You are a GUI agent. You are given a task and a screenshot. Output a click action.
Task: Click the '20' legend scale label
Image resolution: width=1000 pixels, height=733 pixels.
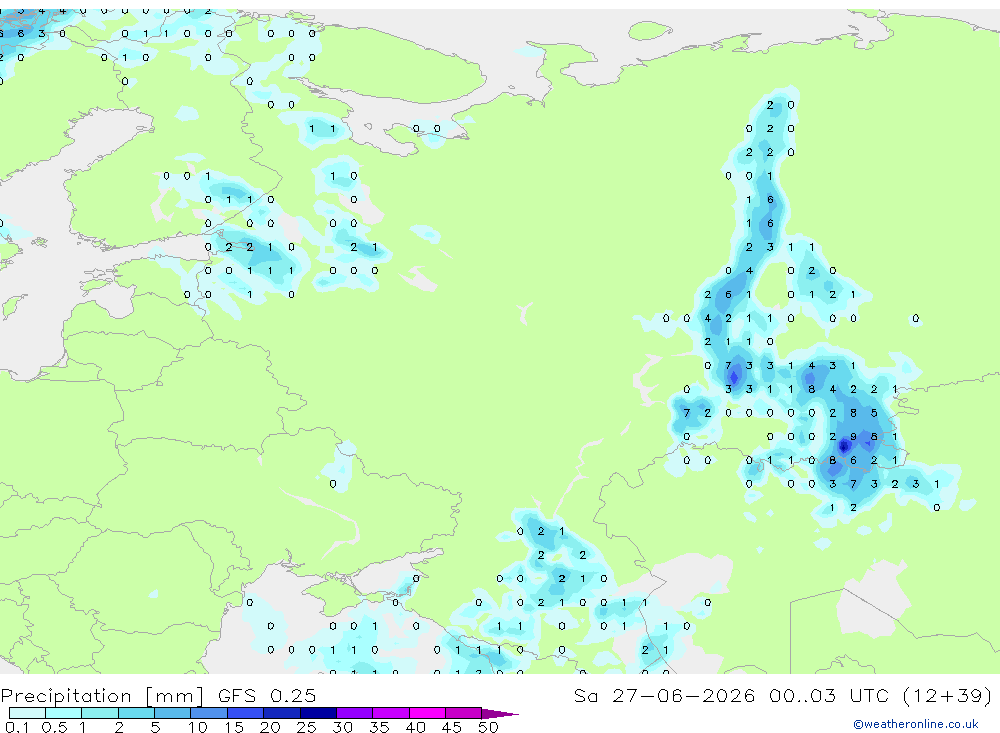click(x=270, y=727)
